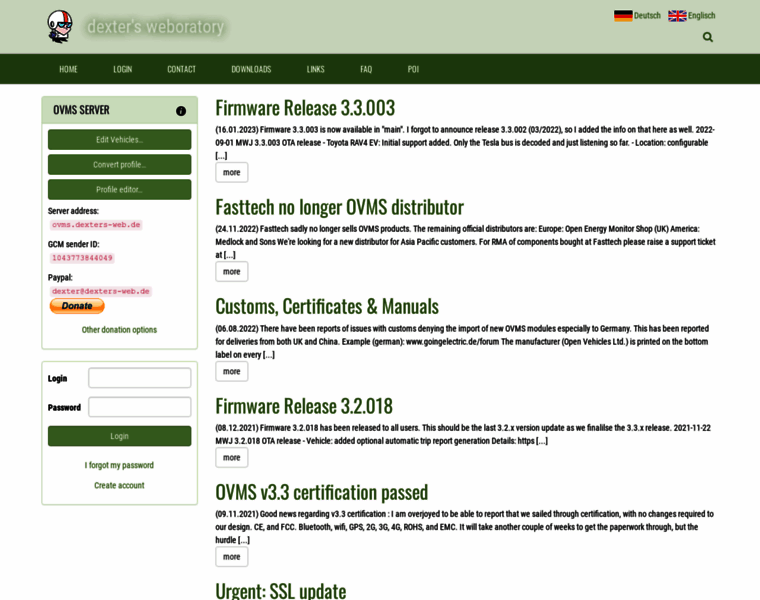Select Paypal address dexter@dexters-web.de
This screenshot has height=600, width=760.
click(x=101, y=291)
